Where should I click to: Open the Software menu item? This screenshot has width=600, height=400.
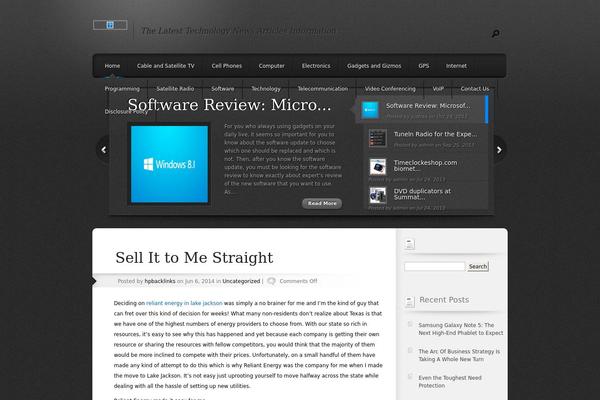pos(223,89)
